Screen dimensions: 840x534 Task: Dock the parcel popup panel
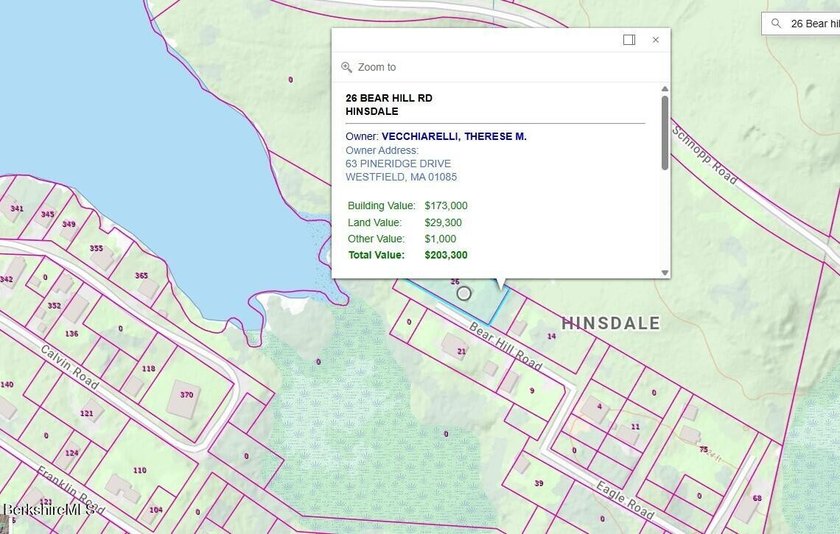(629, 40)
